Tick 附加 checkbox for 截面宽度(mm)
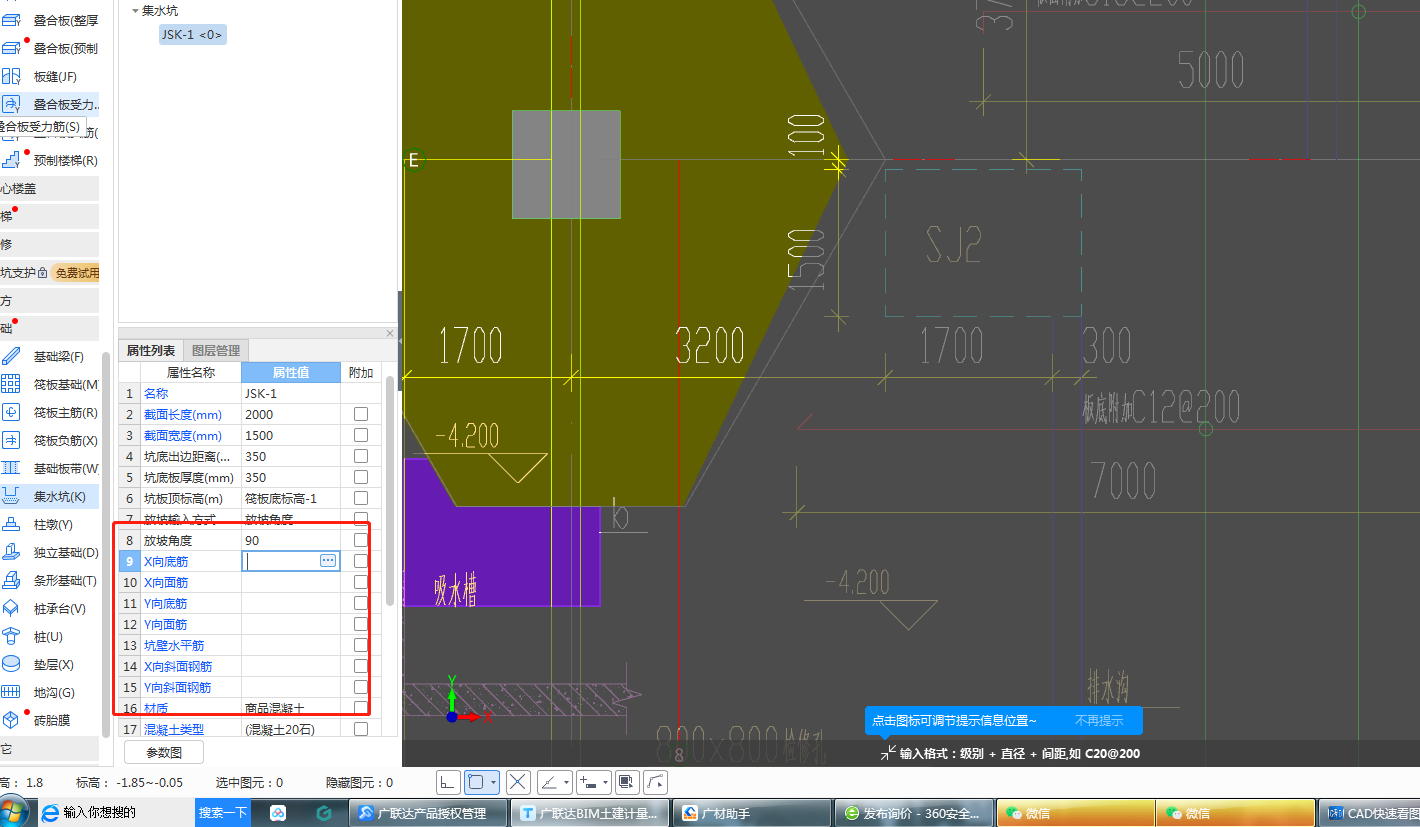 [x=361, y=435]
